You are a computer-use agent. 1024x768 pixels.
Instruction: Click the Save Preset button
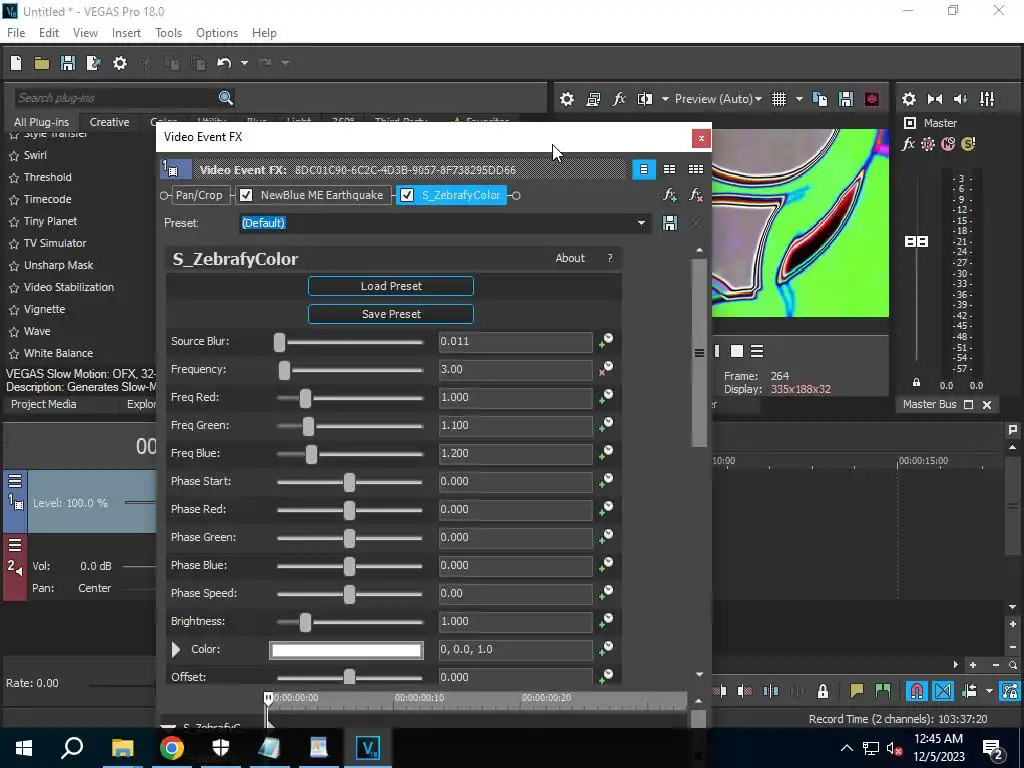391,314
